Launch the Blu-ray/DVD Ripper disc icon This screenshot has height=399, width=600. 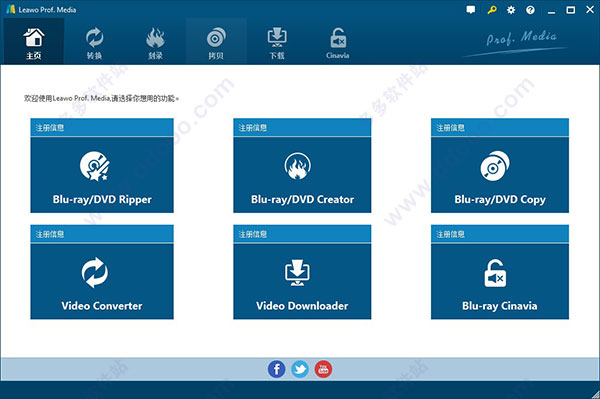95,166
